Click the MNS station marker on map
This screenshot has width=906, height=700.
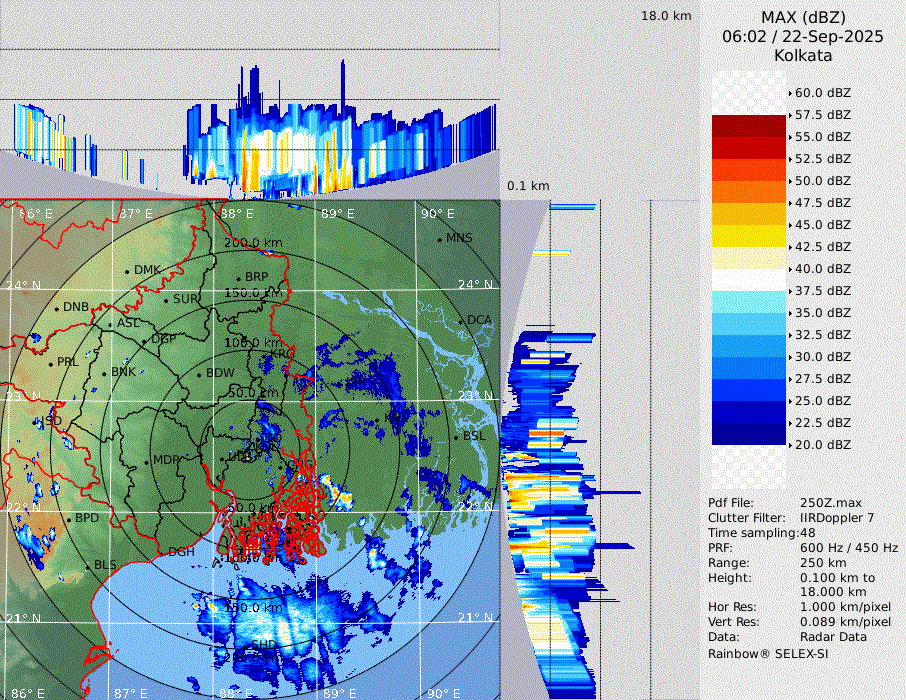[x=439, y=239]
